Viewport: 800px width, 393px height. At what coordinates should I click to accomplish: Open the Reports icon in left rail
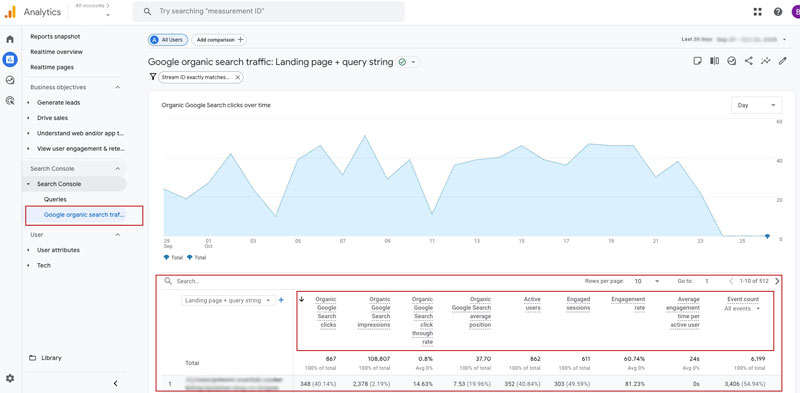click(10, 60)
